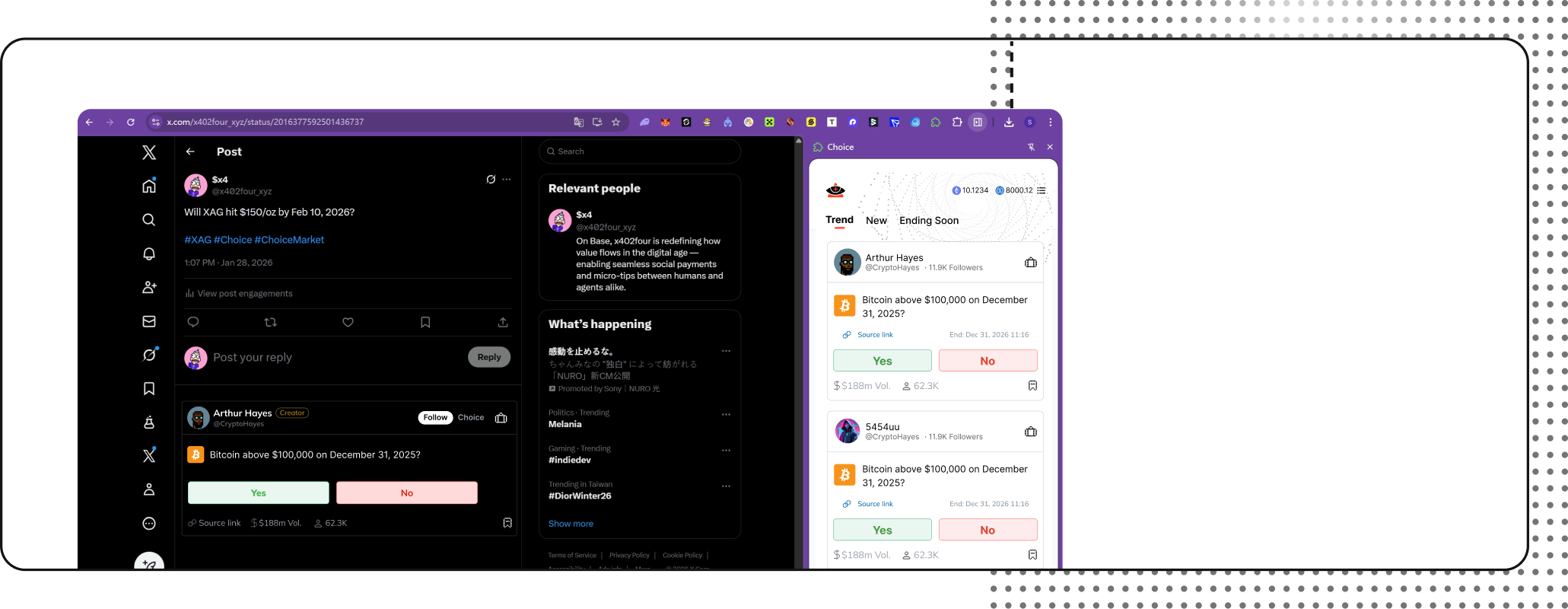The height and width of the screenshot is (609, 1568).
Task: Bookmark the $x4 post
Action: [425, 323]
